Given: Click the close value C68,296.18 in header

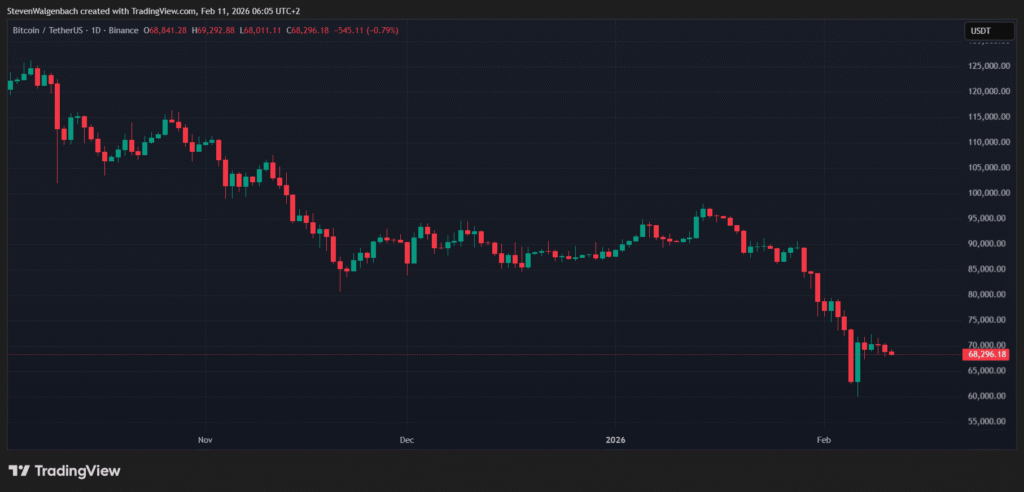Looking at the screenshot, I should (x=308, y=31).
